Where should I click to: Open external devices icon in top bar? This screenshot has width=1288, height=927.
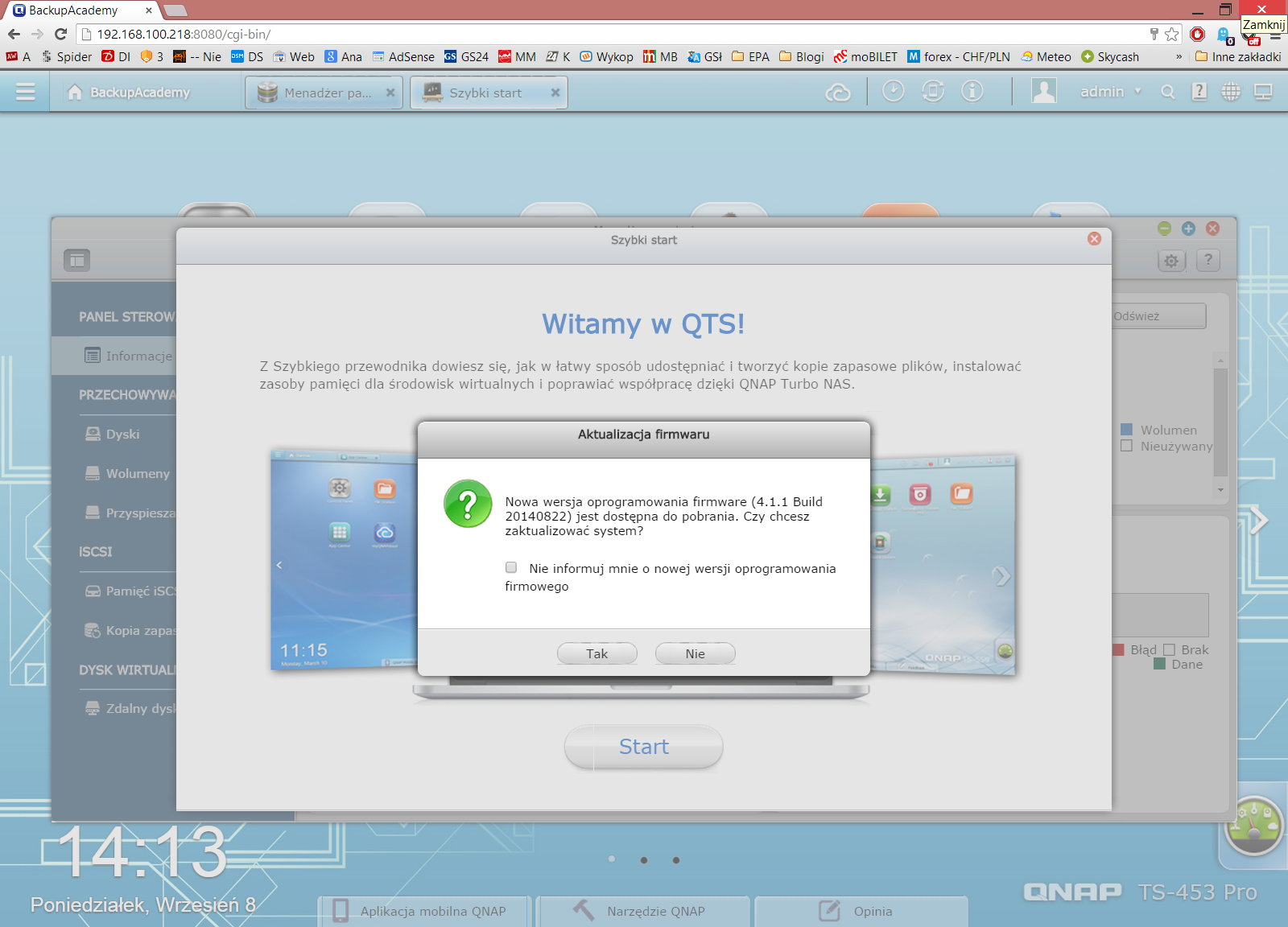pos(933,91)
